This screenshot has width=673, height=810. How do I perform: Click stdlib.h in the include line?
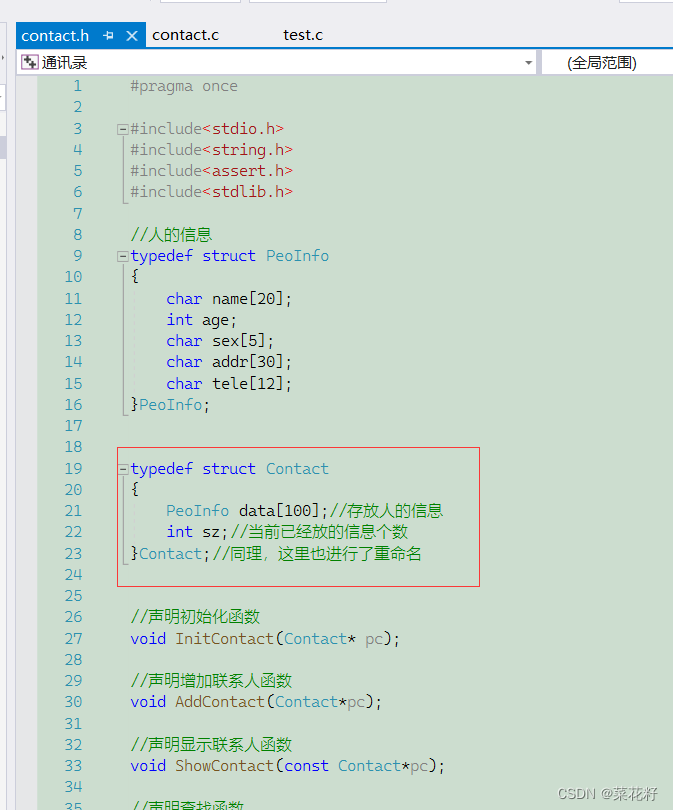(x=248, y=192)
